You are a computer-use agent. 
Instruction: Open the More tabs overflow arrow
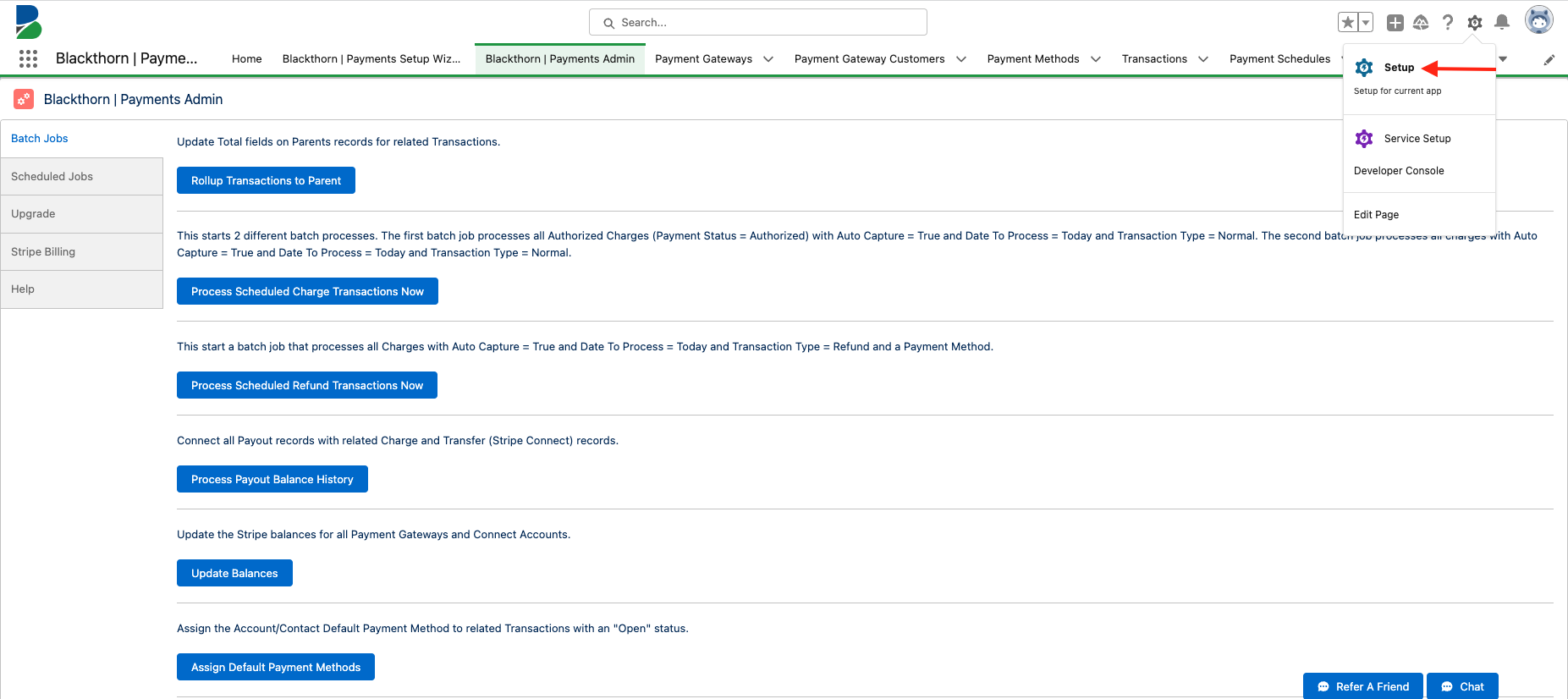(1503, 59)
